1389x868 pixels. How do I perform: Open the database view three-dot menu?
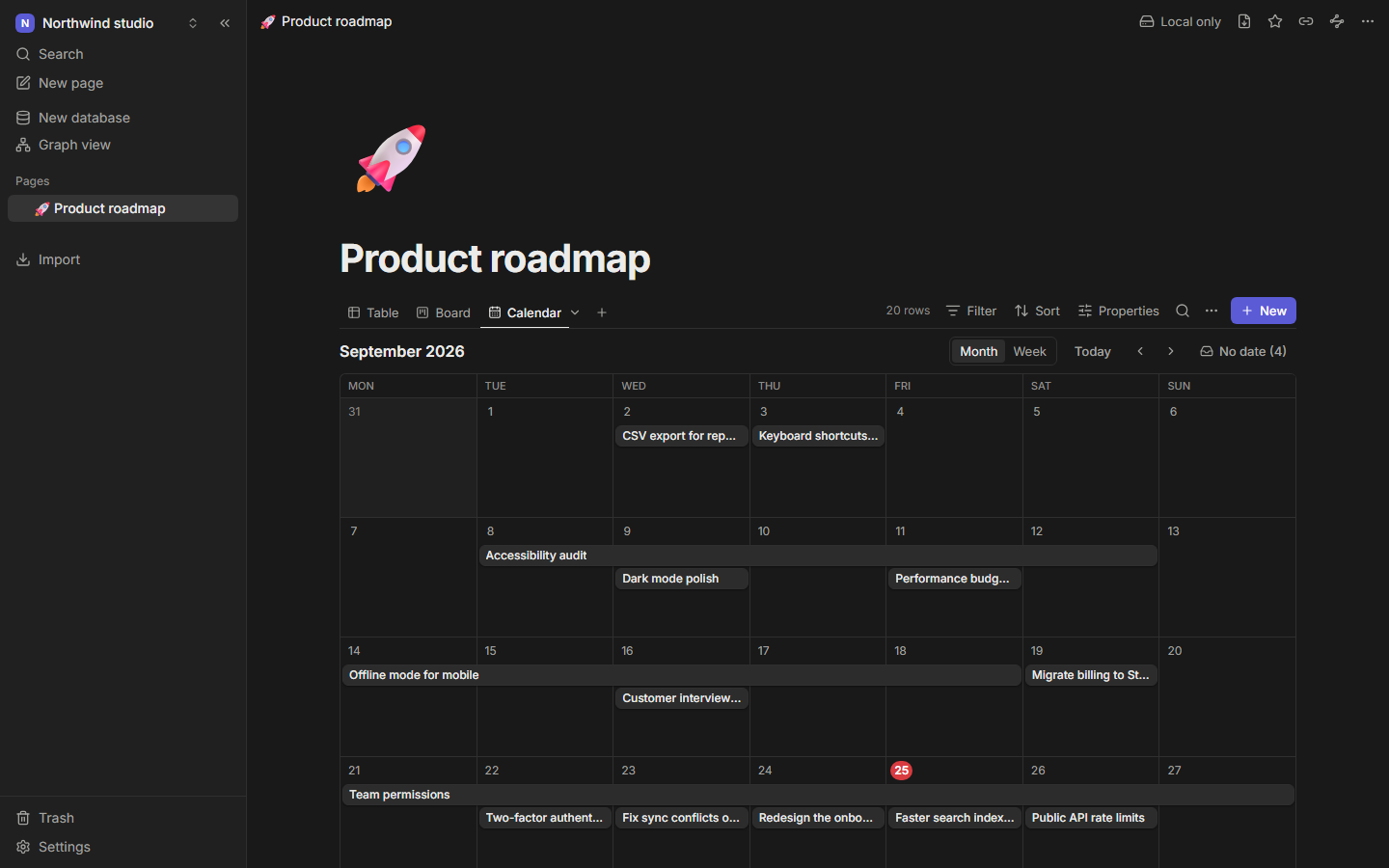tap(1212, 311)
